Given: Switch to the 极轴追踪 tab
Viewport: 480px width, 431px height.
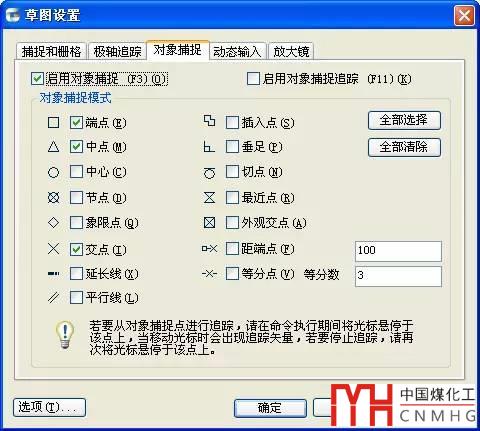Looking at the screenshot, I should point(117,52).
